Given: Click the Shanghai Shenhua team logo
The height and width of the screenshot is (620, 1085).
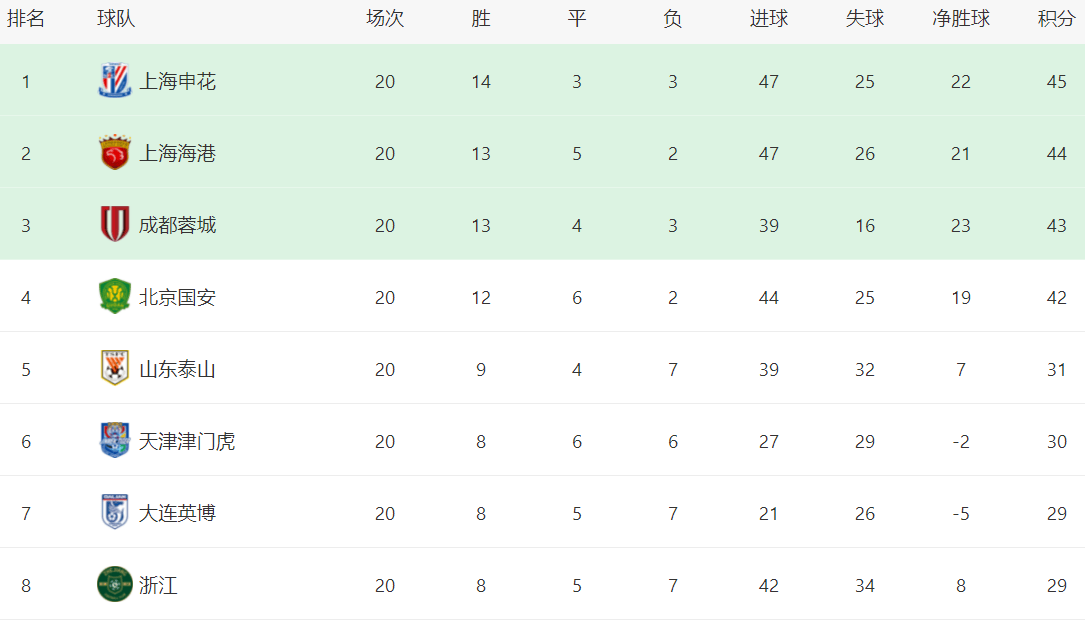Looking at the screenshot, I should point(115,81).
